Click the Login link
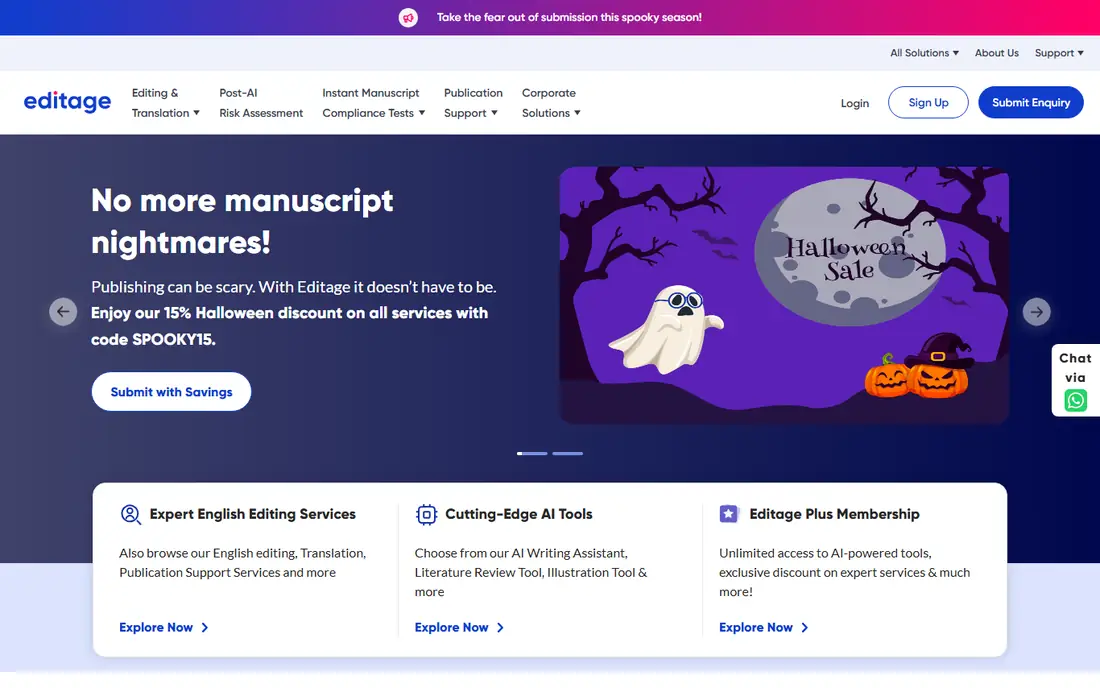This screenshot has width=1100, height=688. click(x=854, y=103)
